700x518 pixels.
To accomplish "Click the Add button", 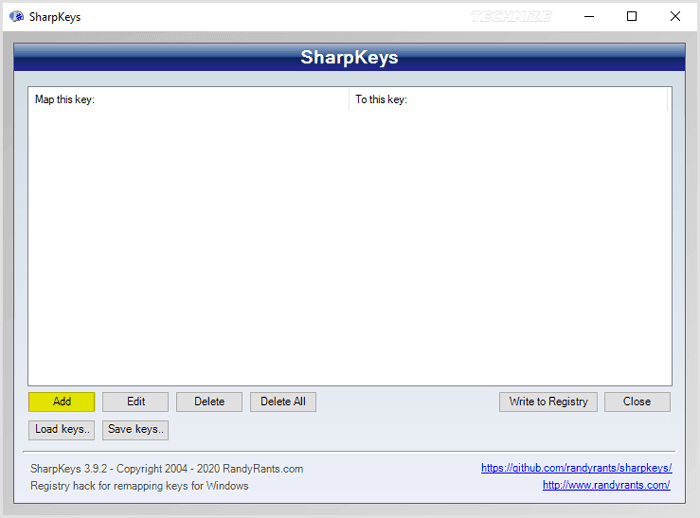I will (62, 401).
